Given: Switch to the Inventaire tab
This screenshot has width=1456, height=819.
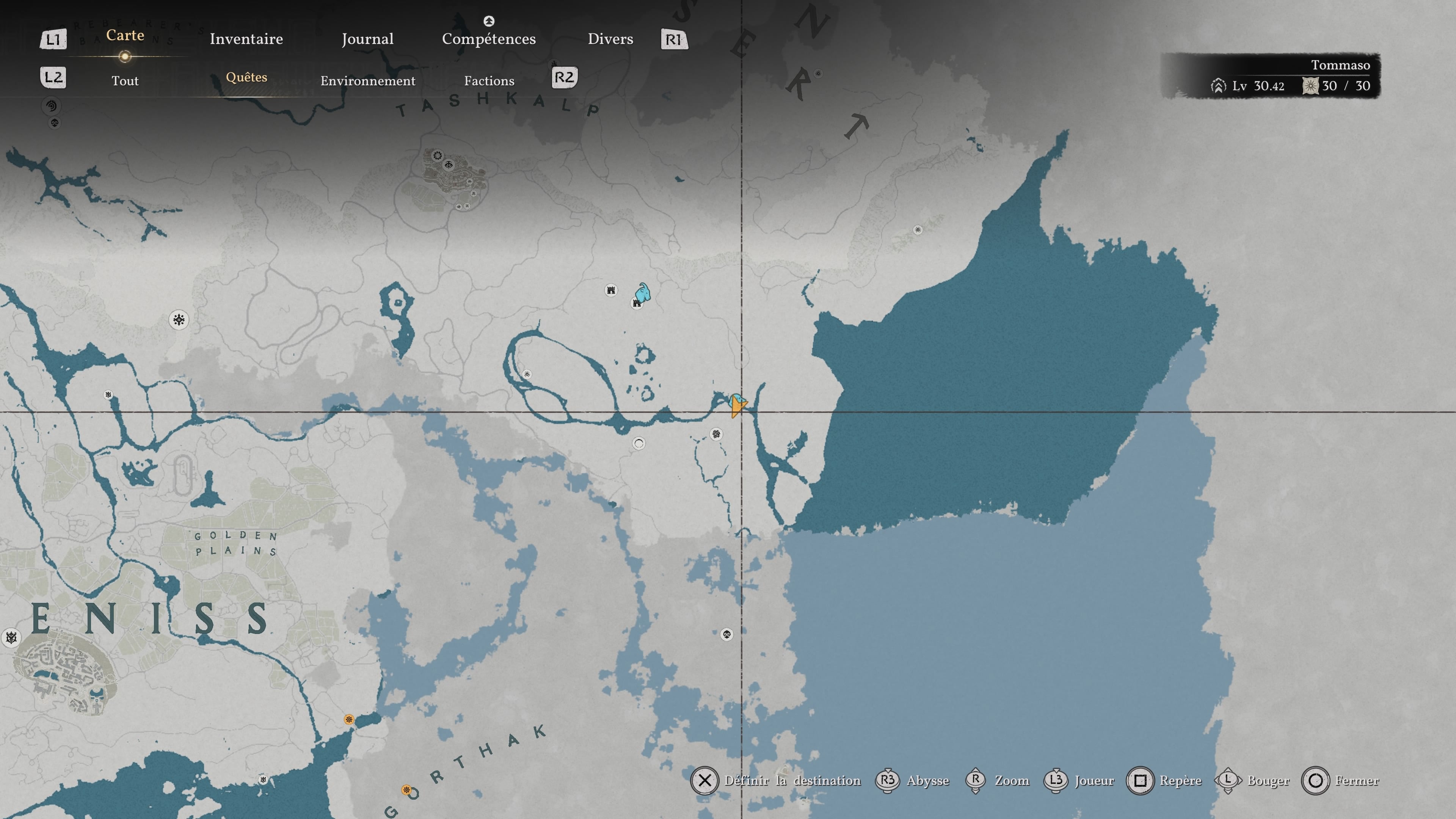Looking at the screenshot, I should tap(246, 39).
